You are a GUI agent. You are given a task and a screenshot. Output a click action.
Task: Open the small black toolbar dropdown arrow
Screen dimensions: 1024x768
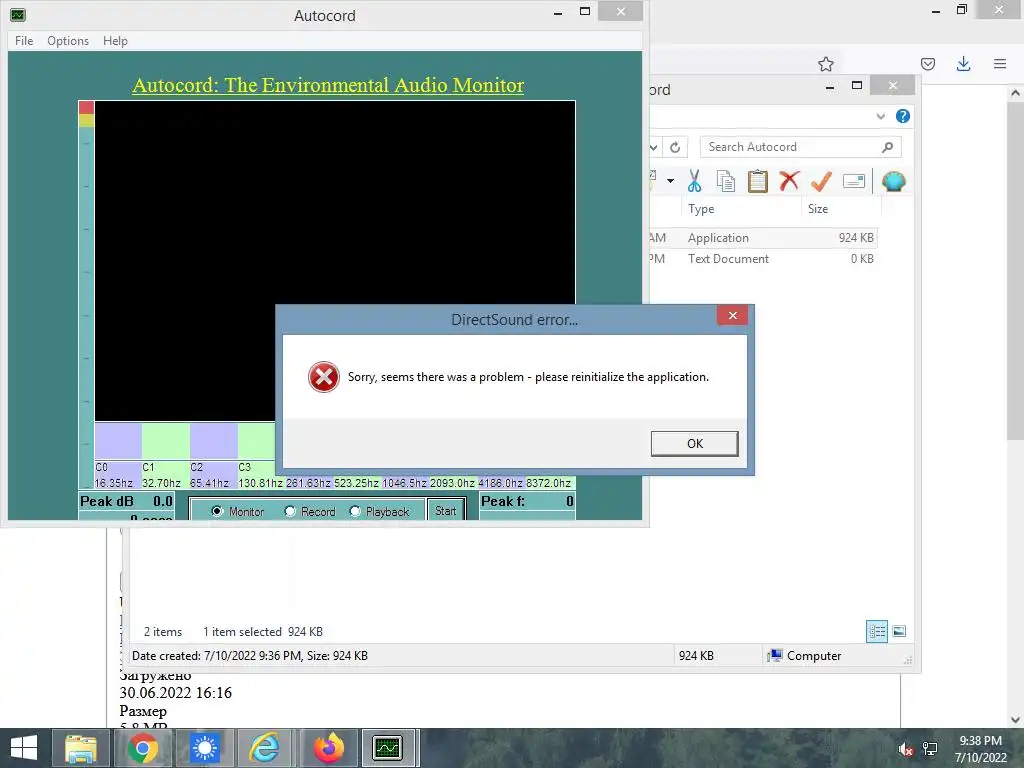[670, 180]
